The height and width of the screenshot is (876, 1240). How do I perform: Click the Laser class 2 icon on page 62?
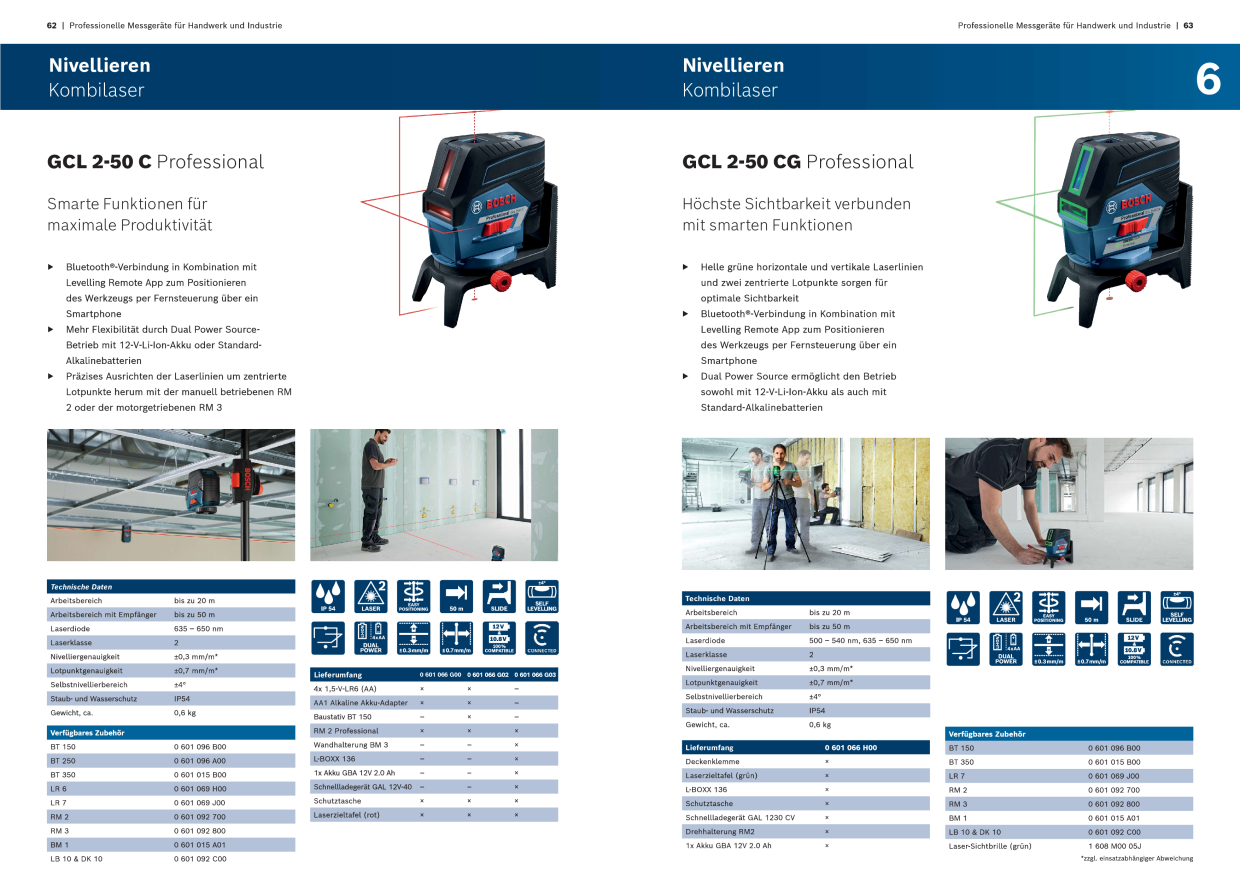point(371,597)
